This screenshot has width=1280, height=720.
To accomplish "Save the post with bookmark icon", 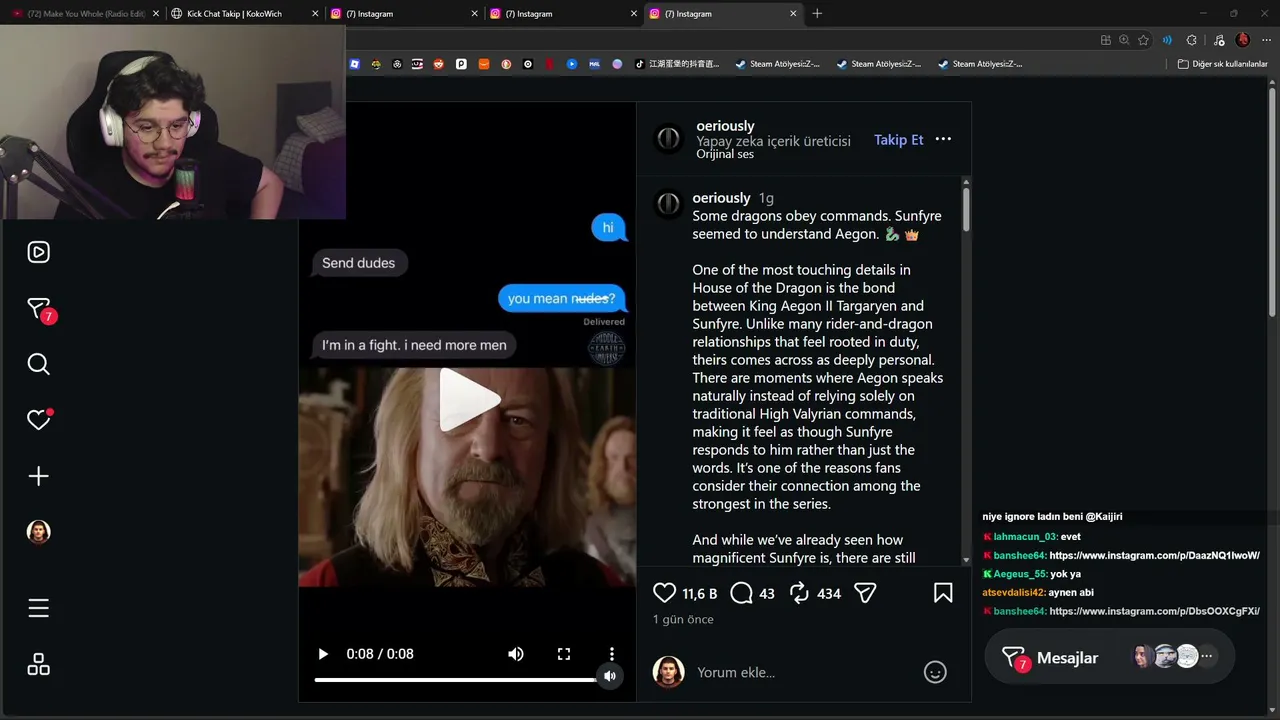I will 943,593.
